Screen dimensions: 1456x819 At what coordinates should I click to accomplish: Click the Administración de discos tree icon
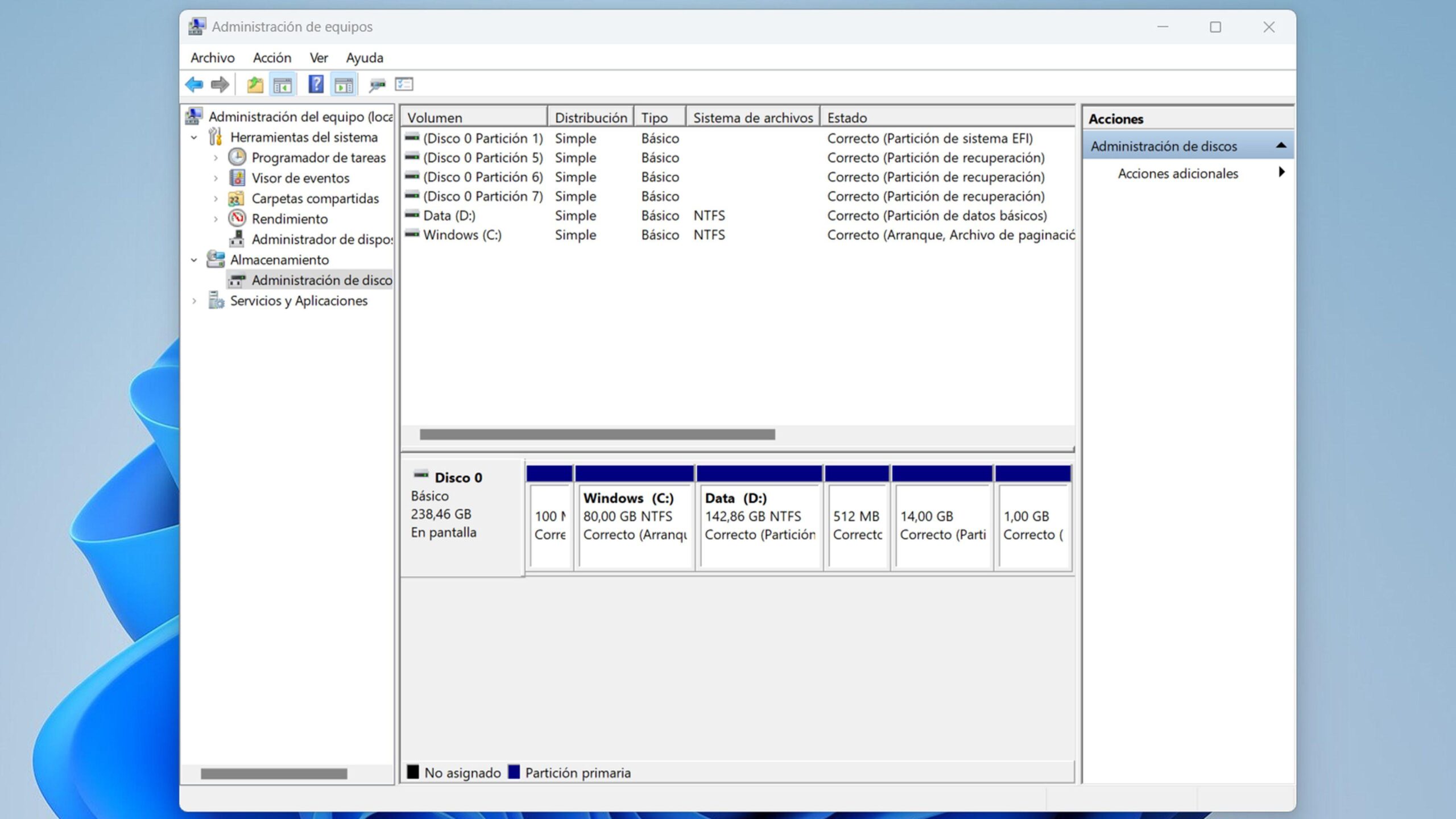click(237, 280)
